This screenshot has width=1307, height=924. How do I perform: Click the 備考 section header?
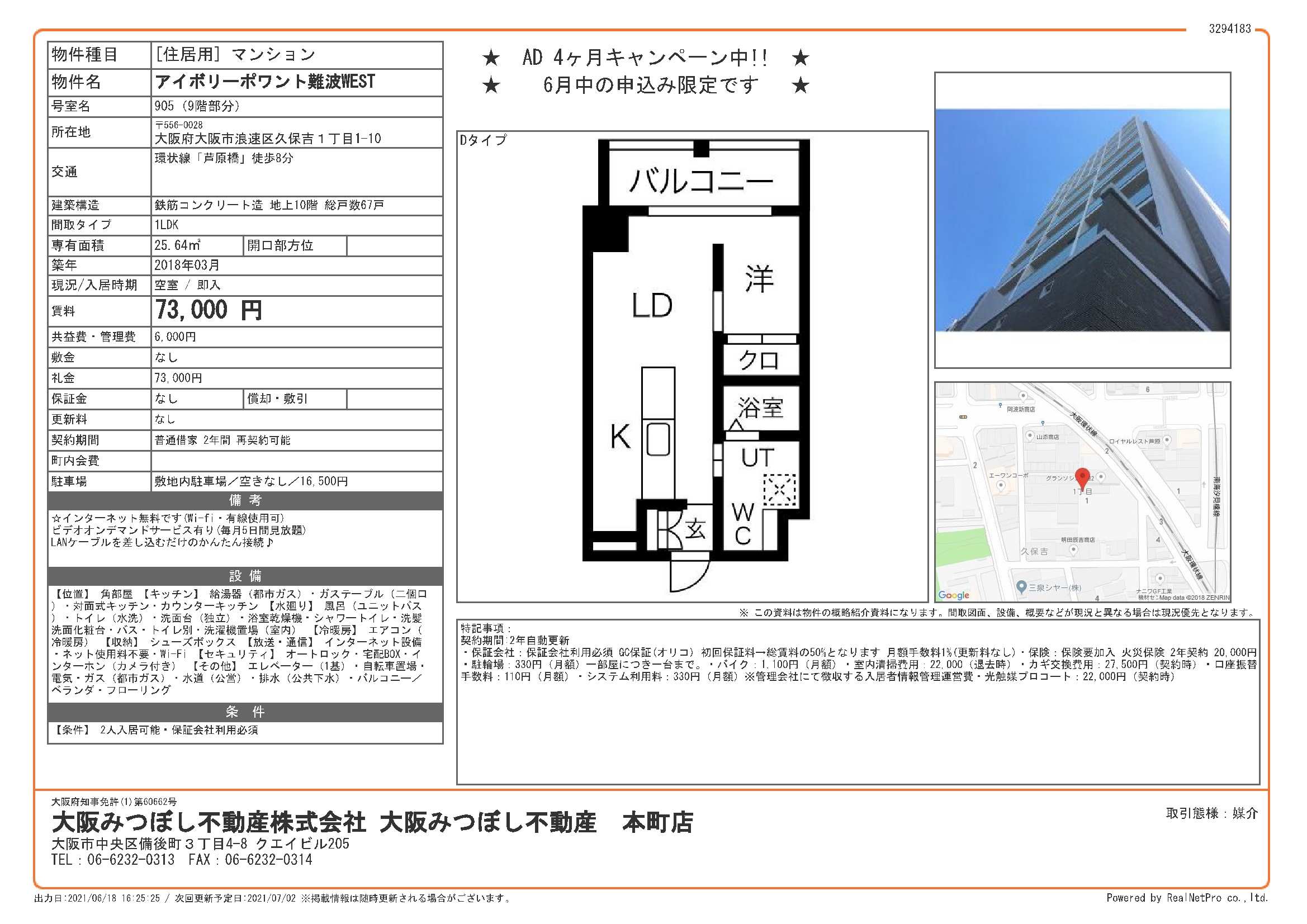[245, 500]
